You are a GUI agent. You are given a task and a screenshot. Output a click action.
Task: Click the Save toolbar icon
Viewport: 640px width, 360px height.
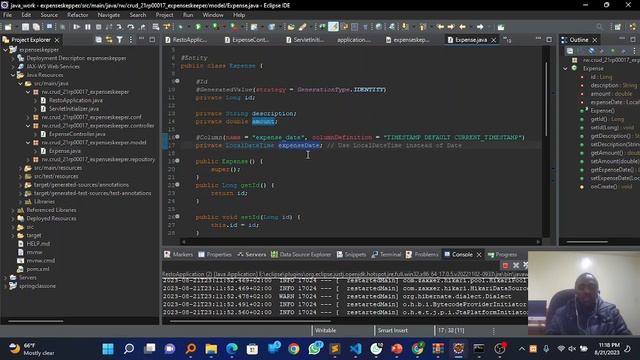pos(25,27)
